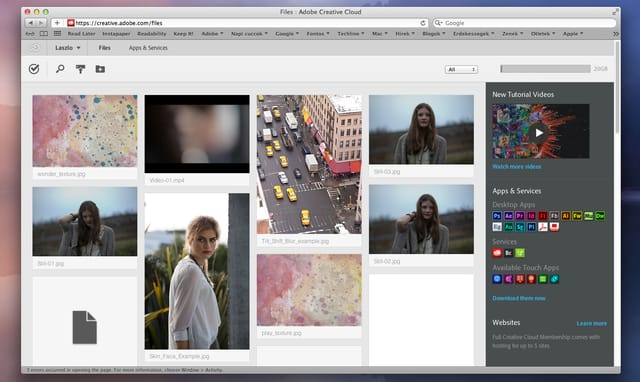
Task: Switch to the Files tab
Action: pos(104,48)
